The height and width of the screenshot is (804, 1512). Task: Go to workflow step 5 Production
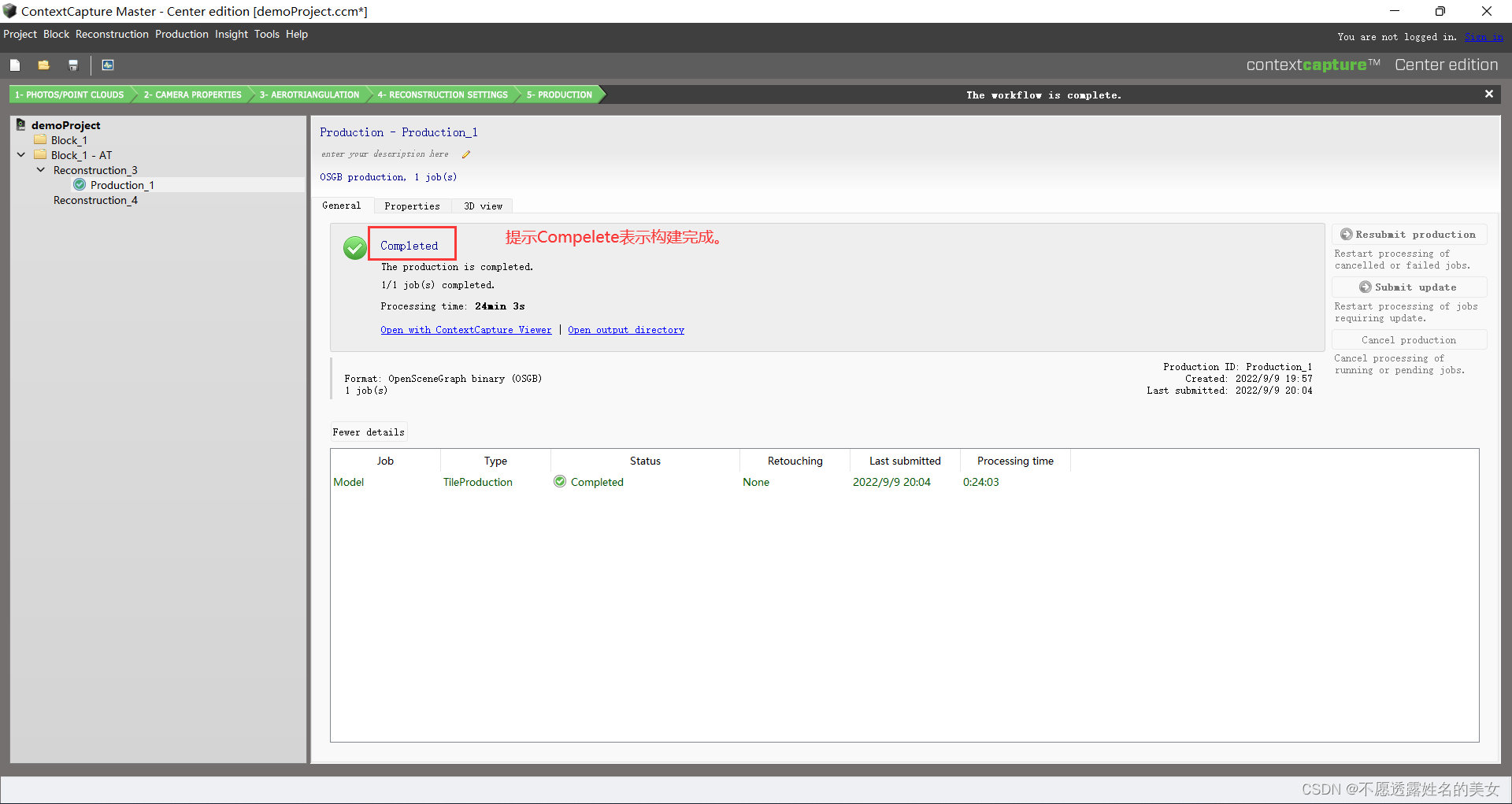pos(559,94)
